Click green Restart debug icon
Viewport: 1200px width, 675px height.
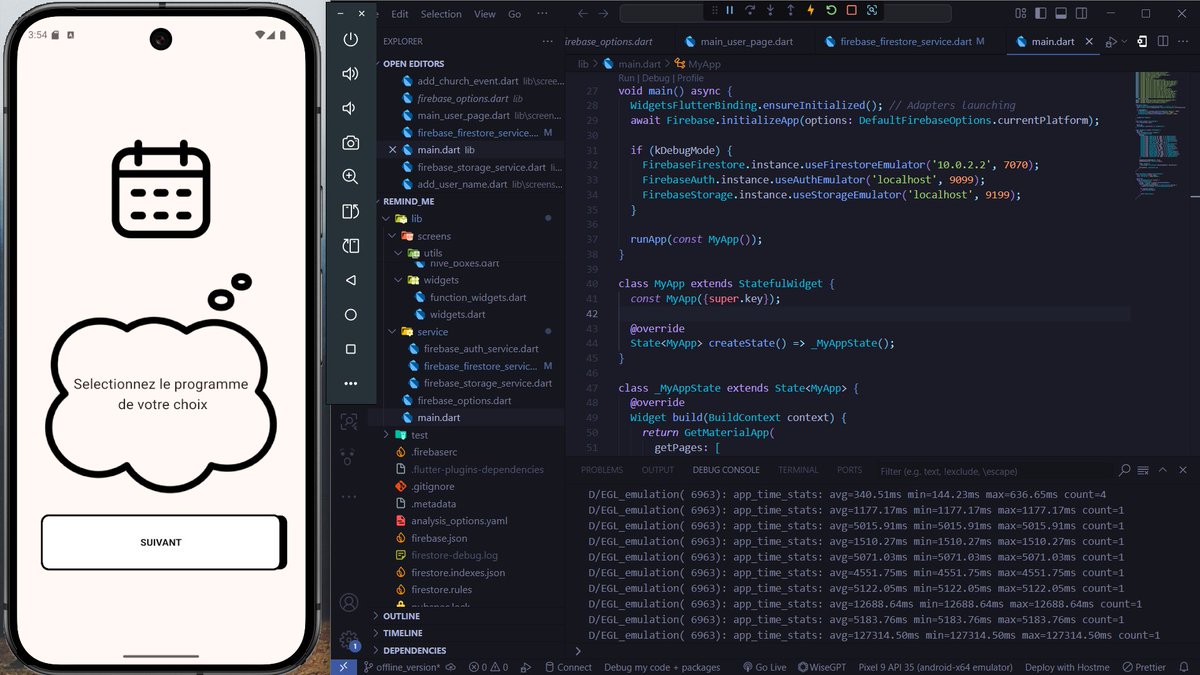[x=830, y=11]
